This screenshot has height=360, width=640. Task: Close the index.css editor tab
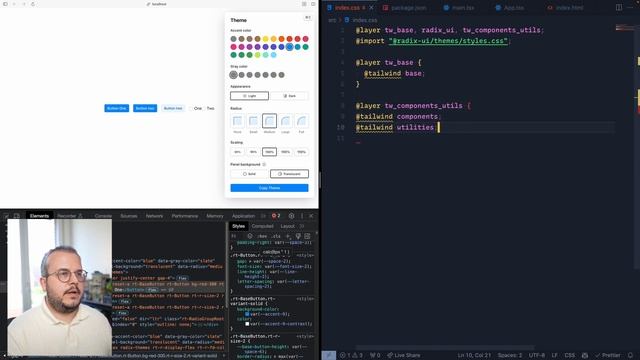point(371,8)
